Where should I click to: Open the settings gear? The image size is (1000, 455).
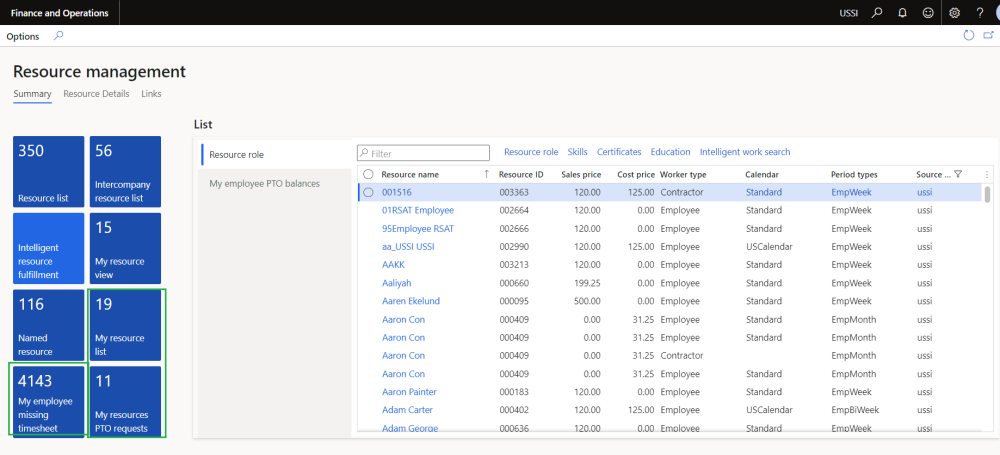(x=954, y=13)
